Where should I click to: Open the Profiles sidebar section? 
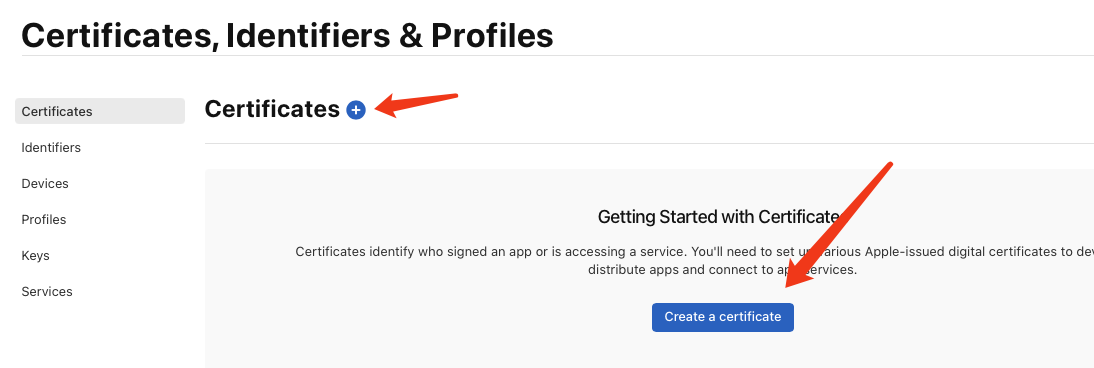(43, 219)
